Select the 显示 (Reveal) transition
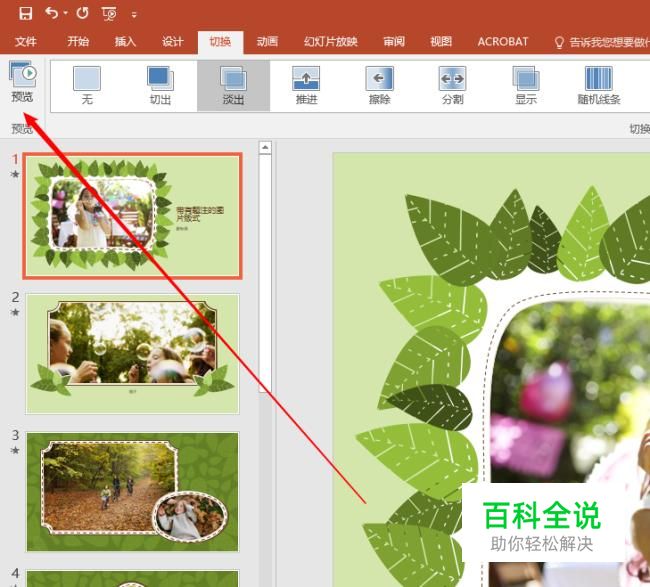This screenshot has height=587, width=650. click(526, 85)
